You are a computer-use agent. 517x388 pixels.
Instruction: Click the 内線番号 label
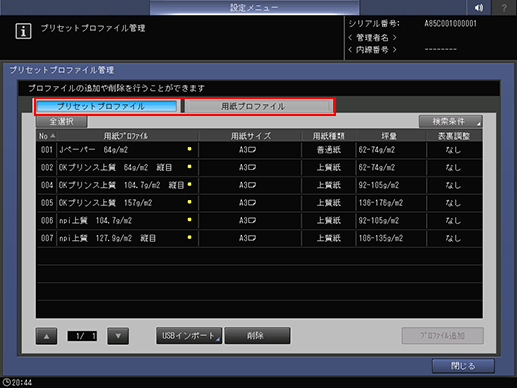(x=372, y=50)
